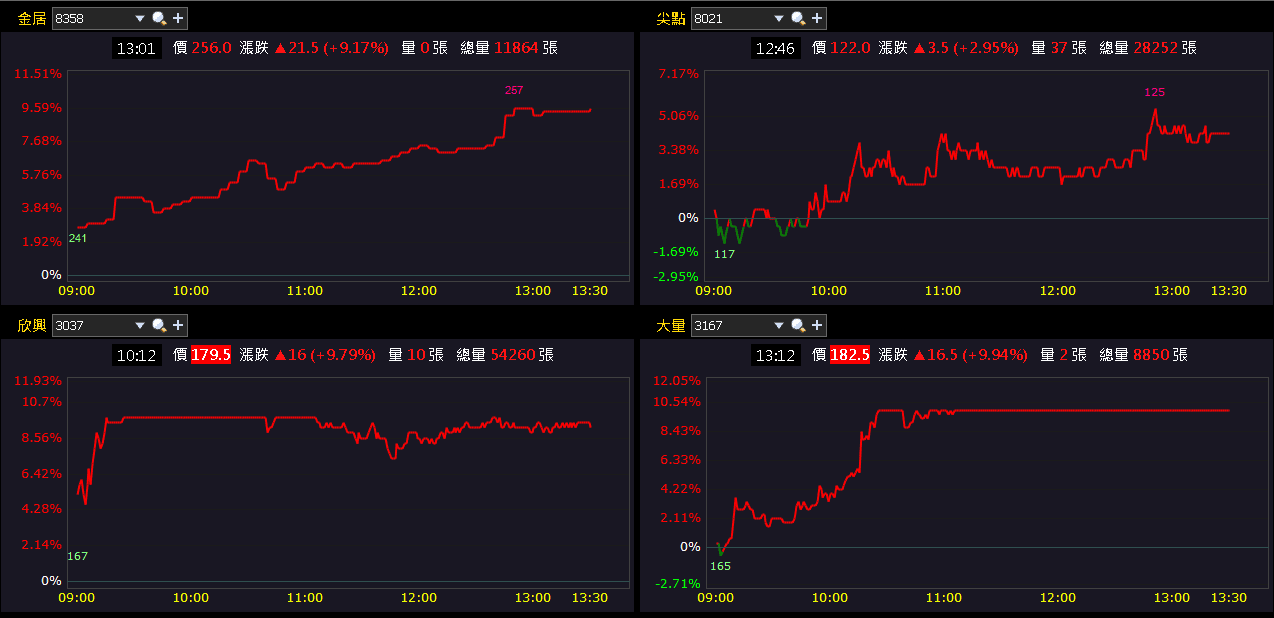Click the 13:12 time box in 大量 chart
The height and width of the screenshot is (618, 1274).
pos(776,354)
